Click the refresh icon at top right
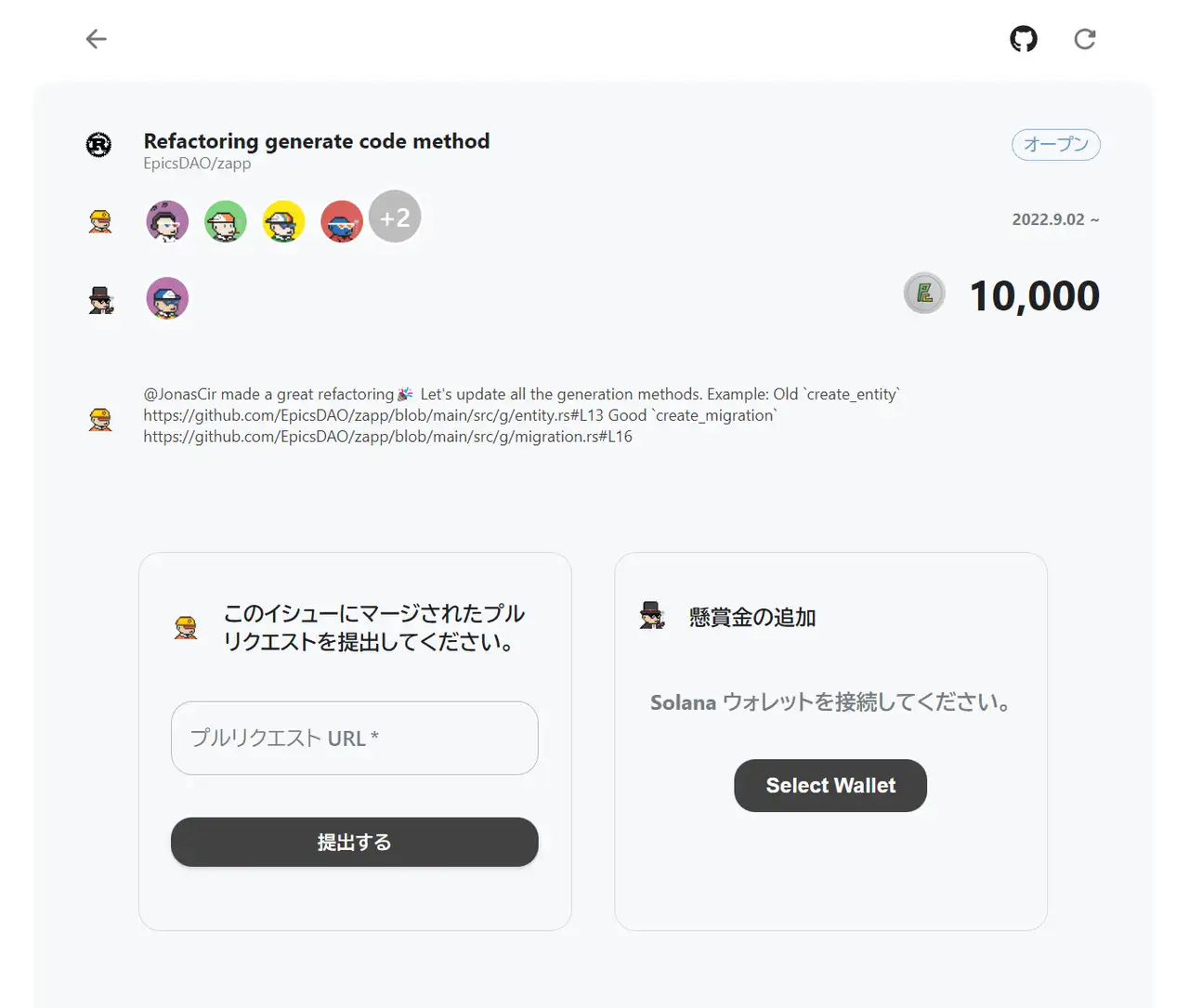 coord(1084,39)
